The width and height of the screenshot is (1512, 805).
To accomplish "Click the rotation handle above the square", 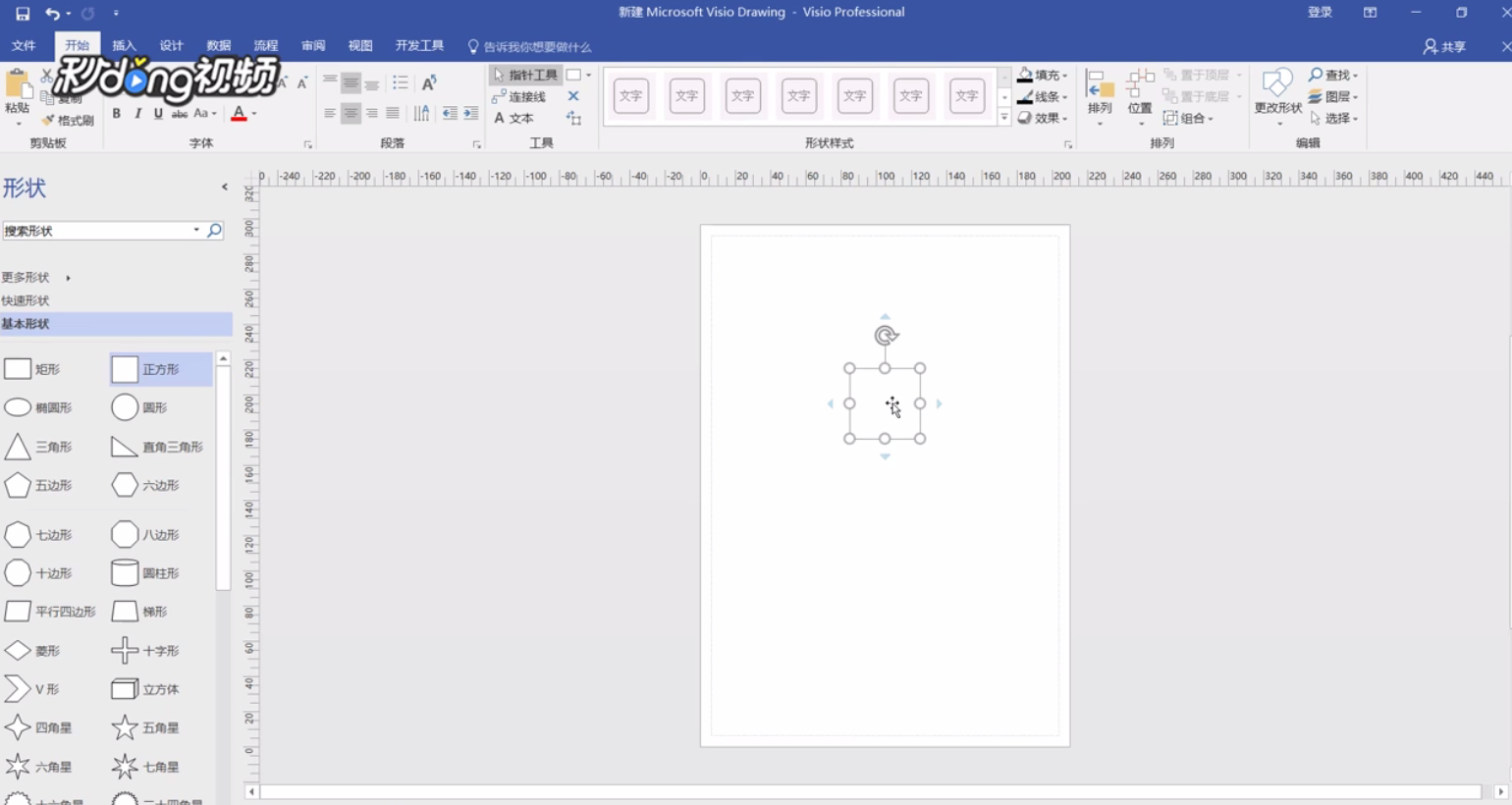I will tap(886, 336).
